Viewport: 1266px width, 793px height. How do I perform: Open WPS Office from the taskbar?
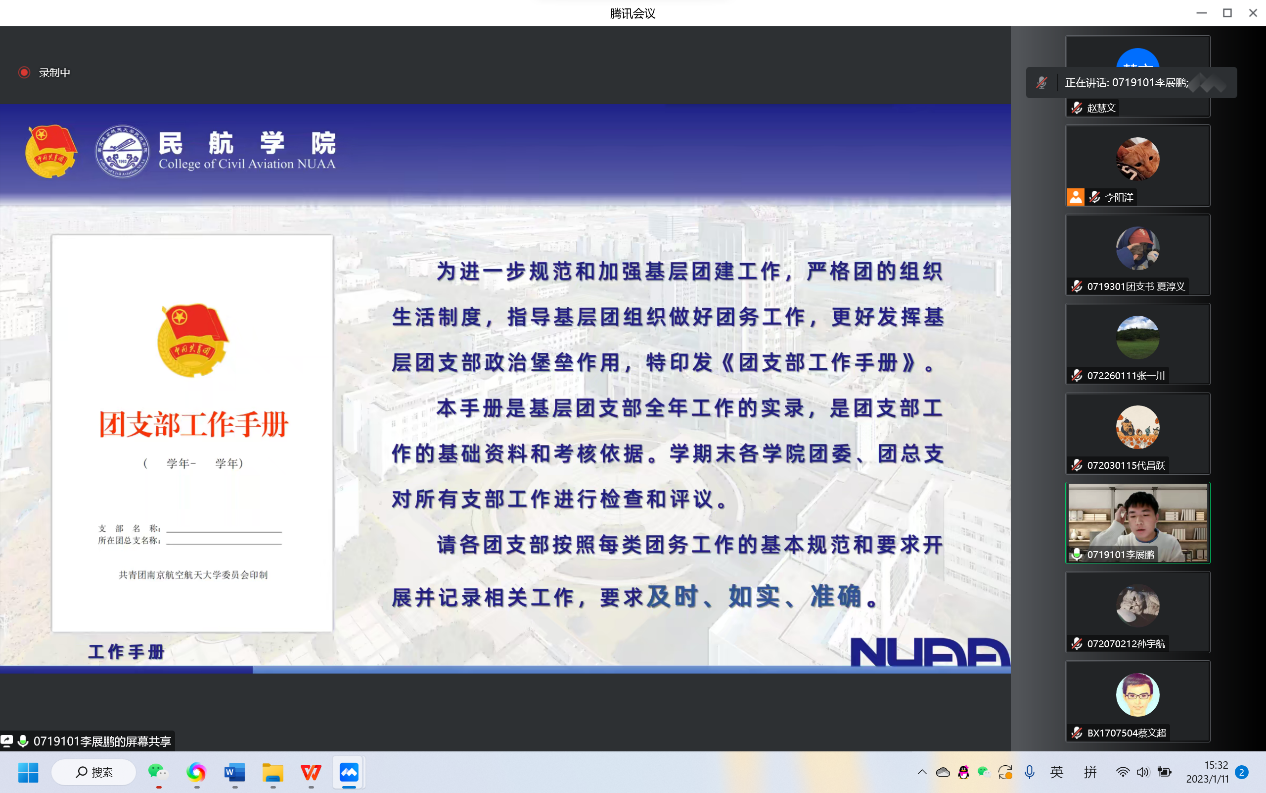pos(311,772)
